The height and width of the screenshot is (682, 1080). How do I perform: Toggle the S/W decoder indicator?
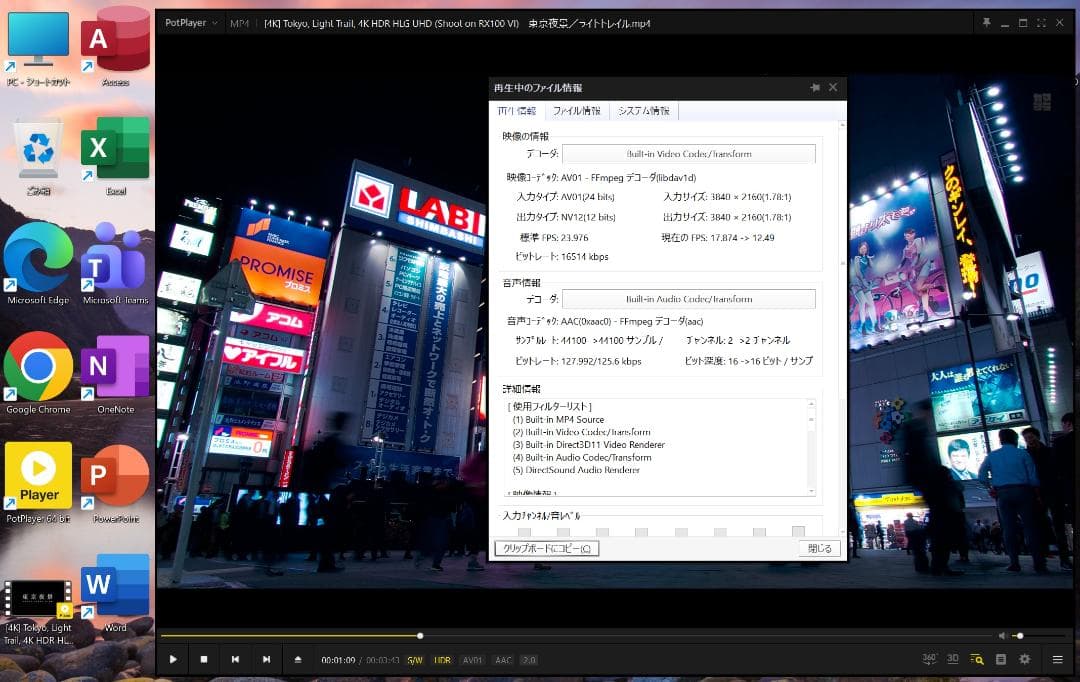(x=415, y=660)
